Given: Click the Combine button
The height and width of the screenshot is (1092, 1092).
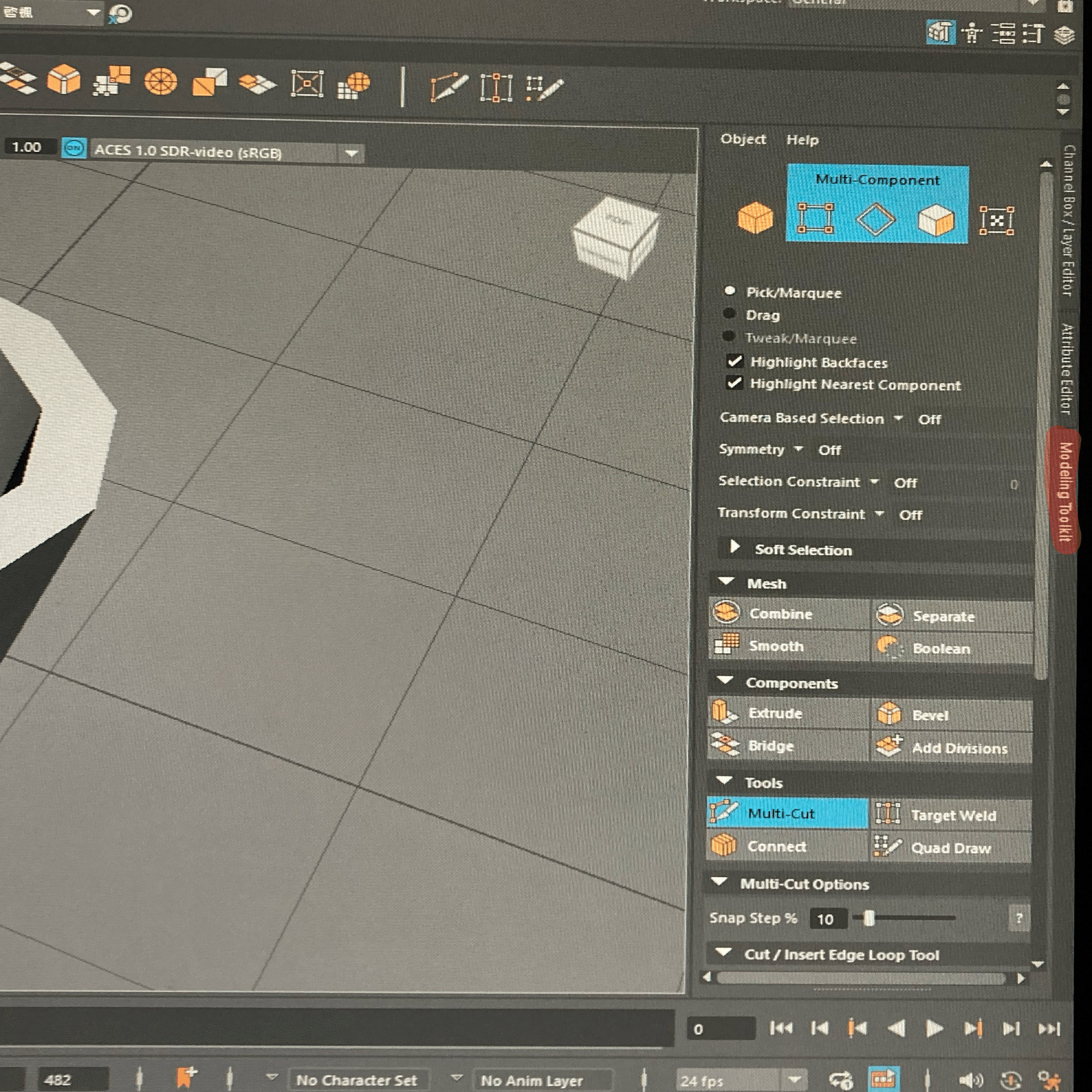Looking at the screenshot, I should pos(780,614).
